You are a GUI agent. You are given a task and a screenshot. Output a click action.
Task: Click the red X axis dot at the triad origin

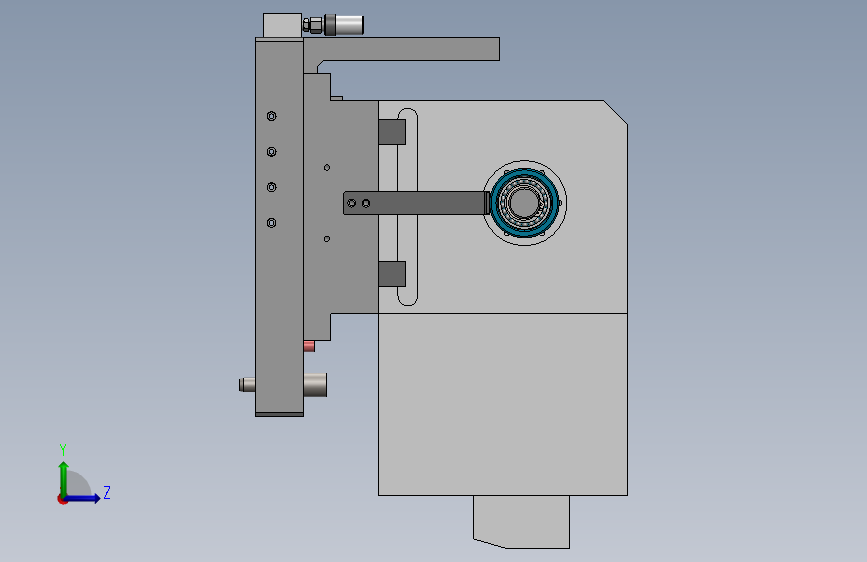[61, 500]
